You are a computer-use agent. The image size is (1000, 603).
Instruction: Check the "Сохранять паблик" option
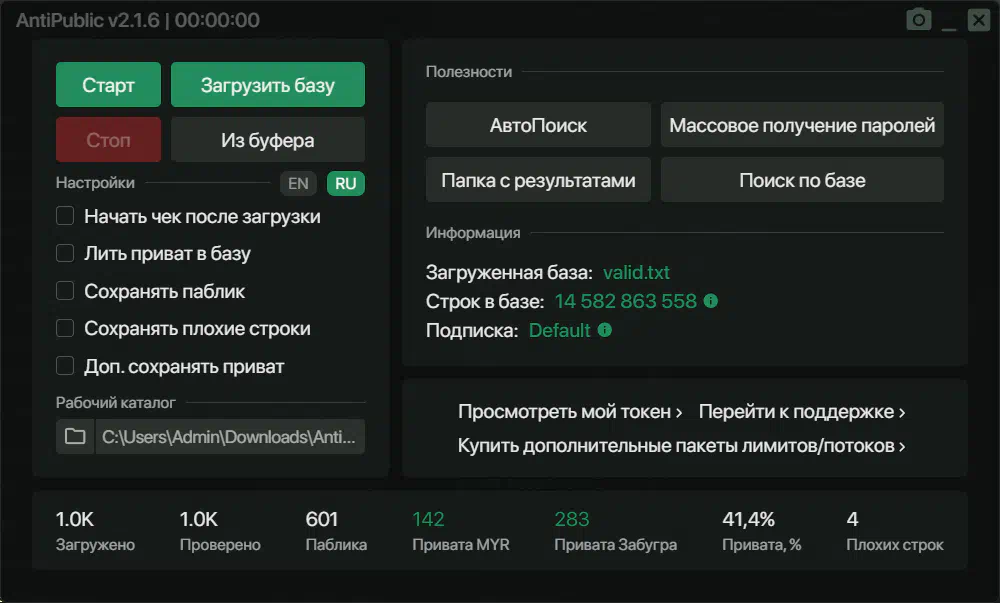tap(65, 291)
